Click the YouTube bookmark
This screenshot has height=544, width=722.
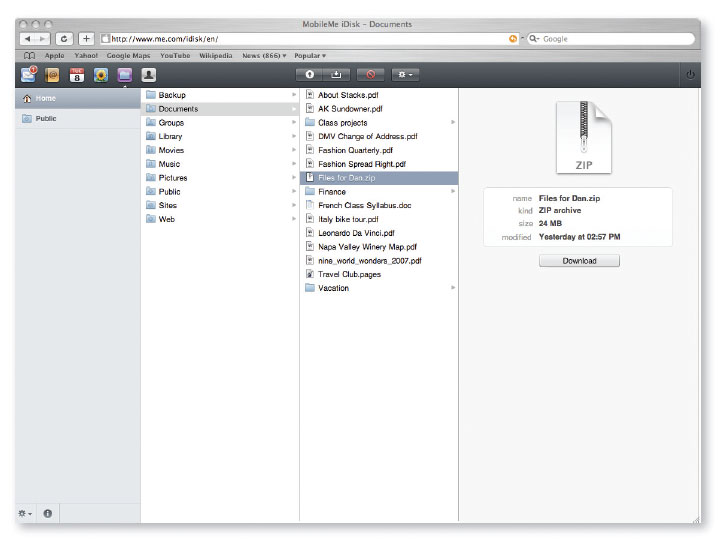(x=175, y=56)
